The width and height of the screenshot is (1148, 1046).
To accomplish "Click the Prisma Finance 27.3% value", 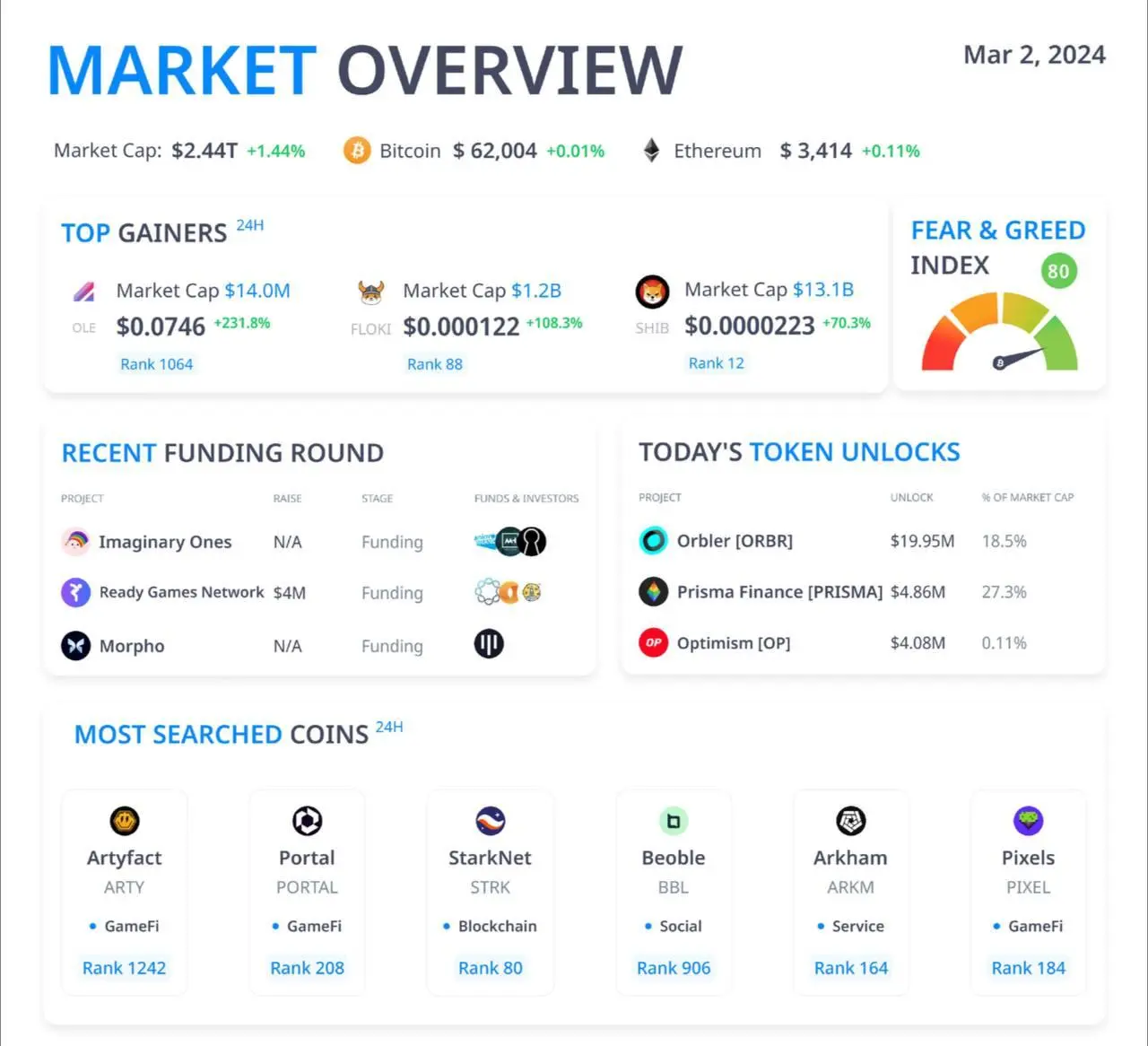I will point(1004,592).
